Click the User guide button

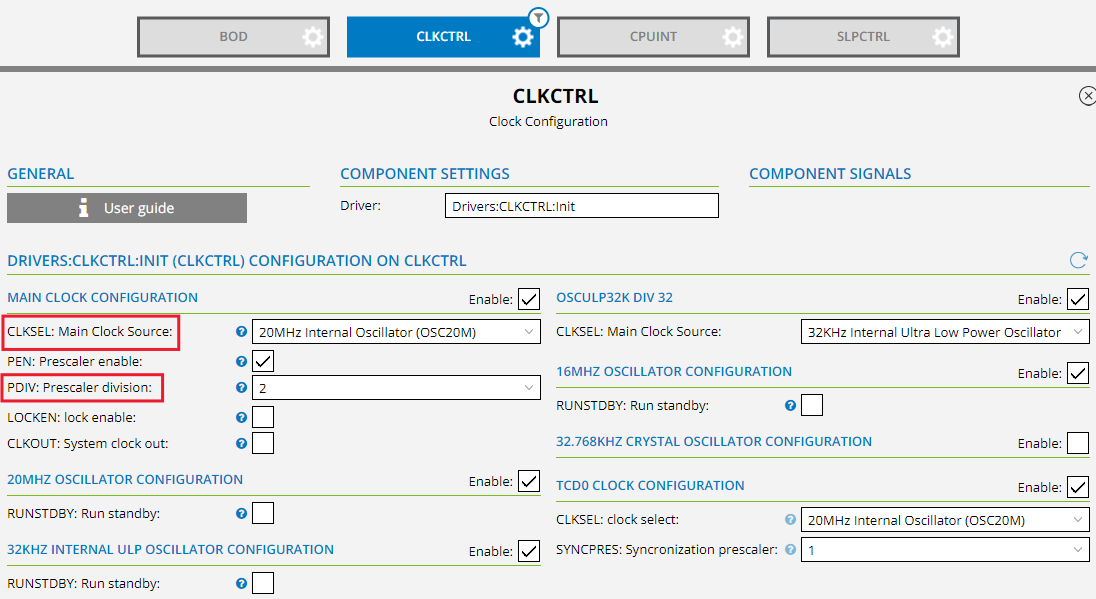126,208
